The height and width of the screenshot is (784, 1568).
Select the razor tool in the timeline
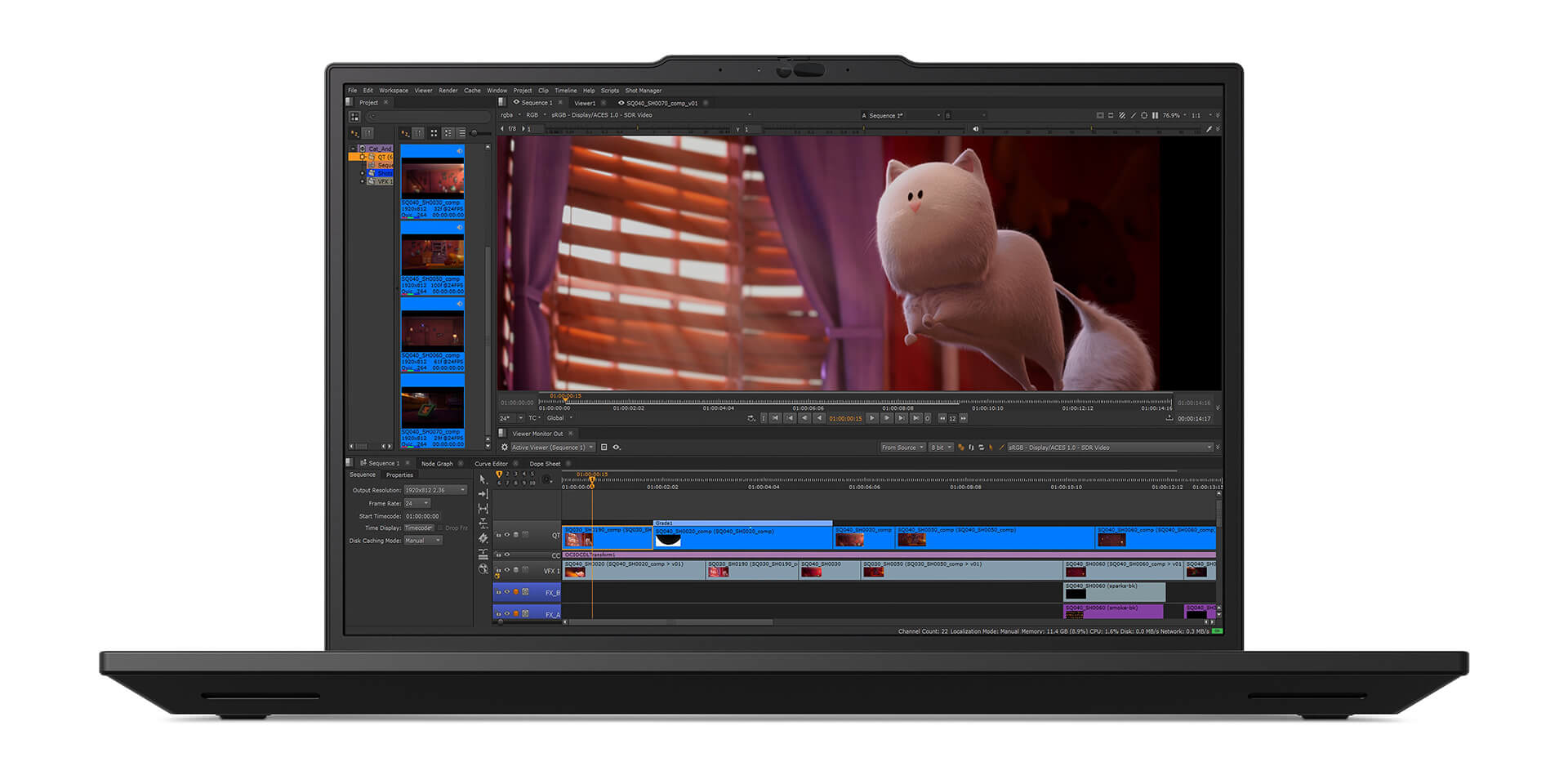tap(483, 538)
